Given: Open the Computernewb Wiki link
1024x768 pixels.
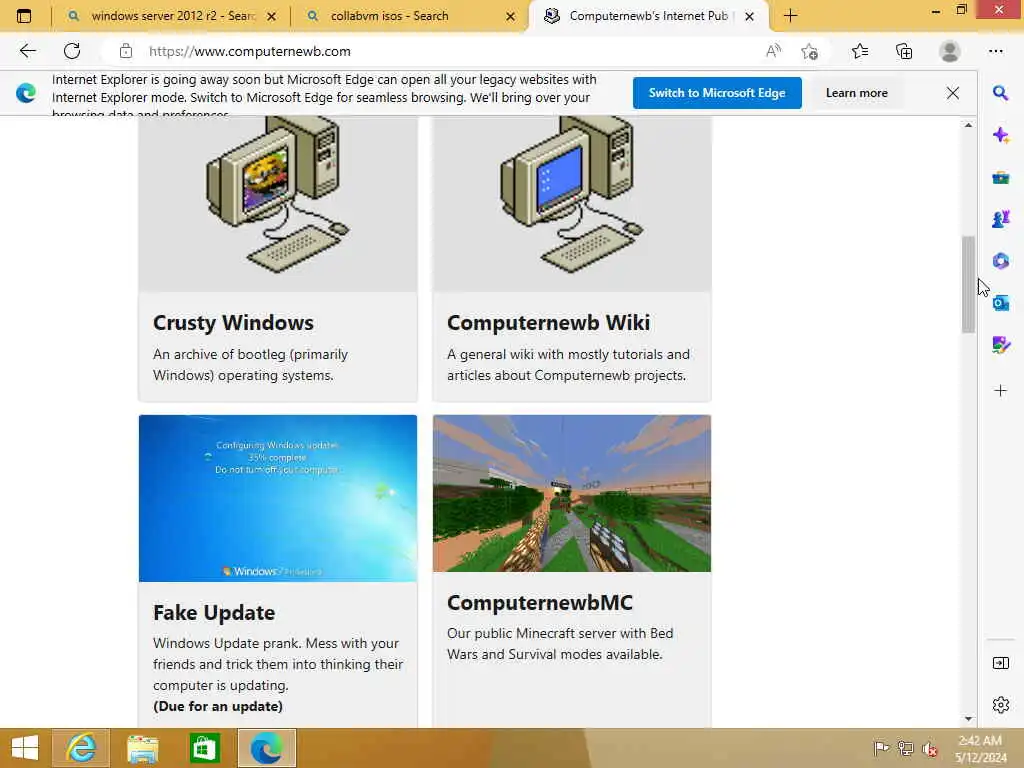Looking at the screenshot, I should pos(549,323).
